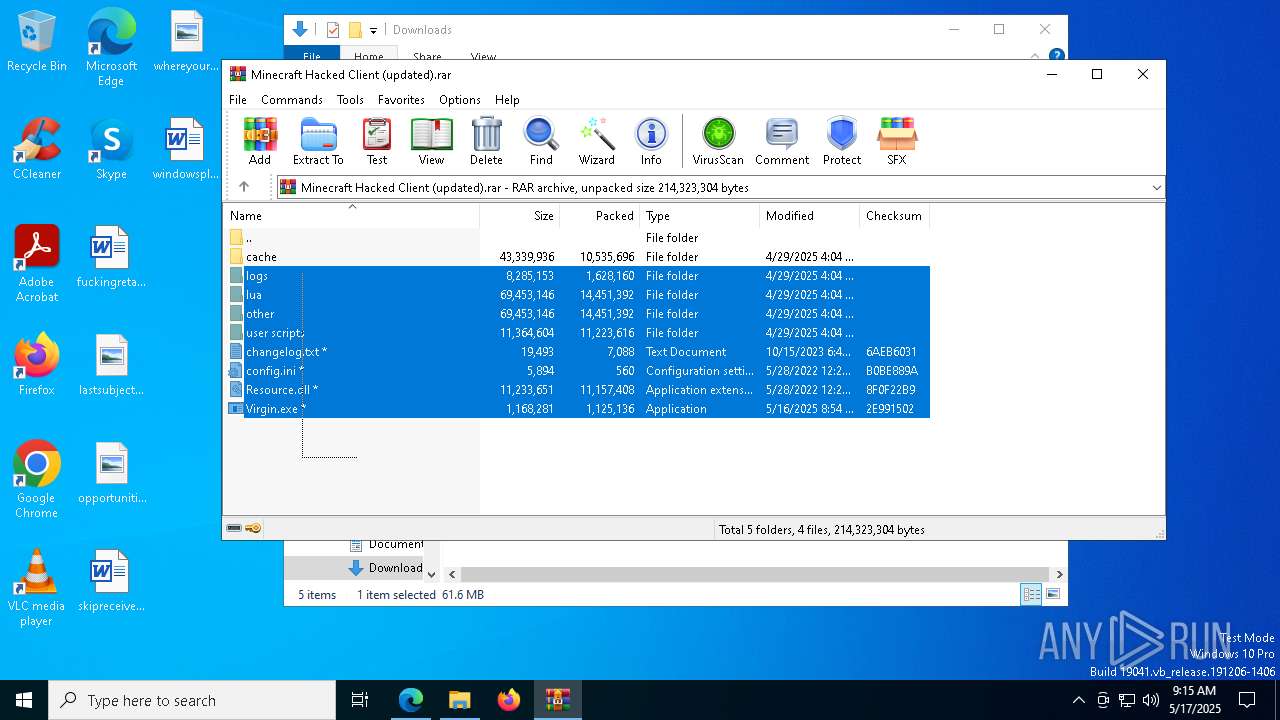Expand the archive path dropdown

coord(1156,187)
